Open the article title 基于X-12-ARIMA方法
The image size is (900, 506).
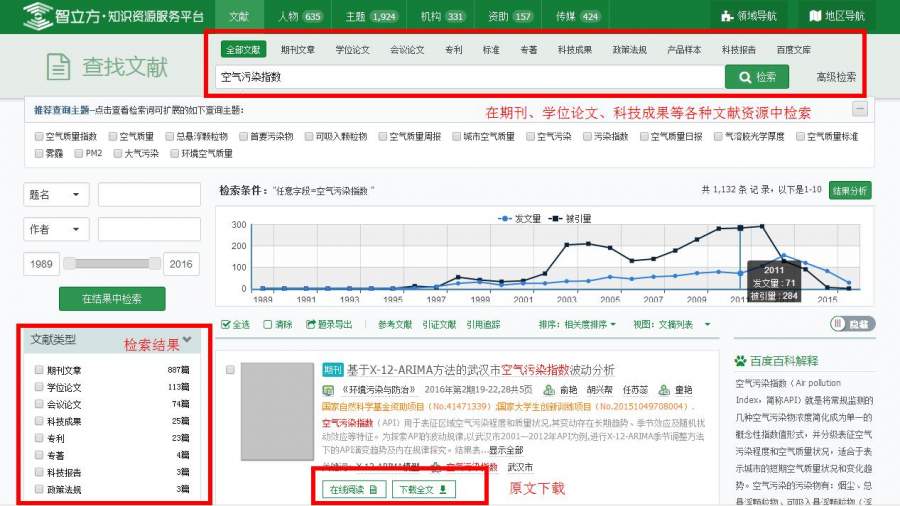(x=480, y=369)
